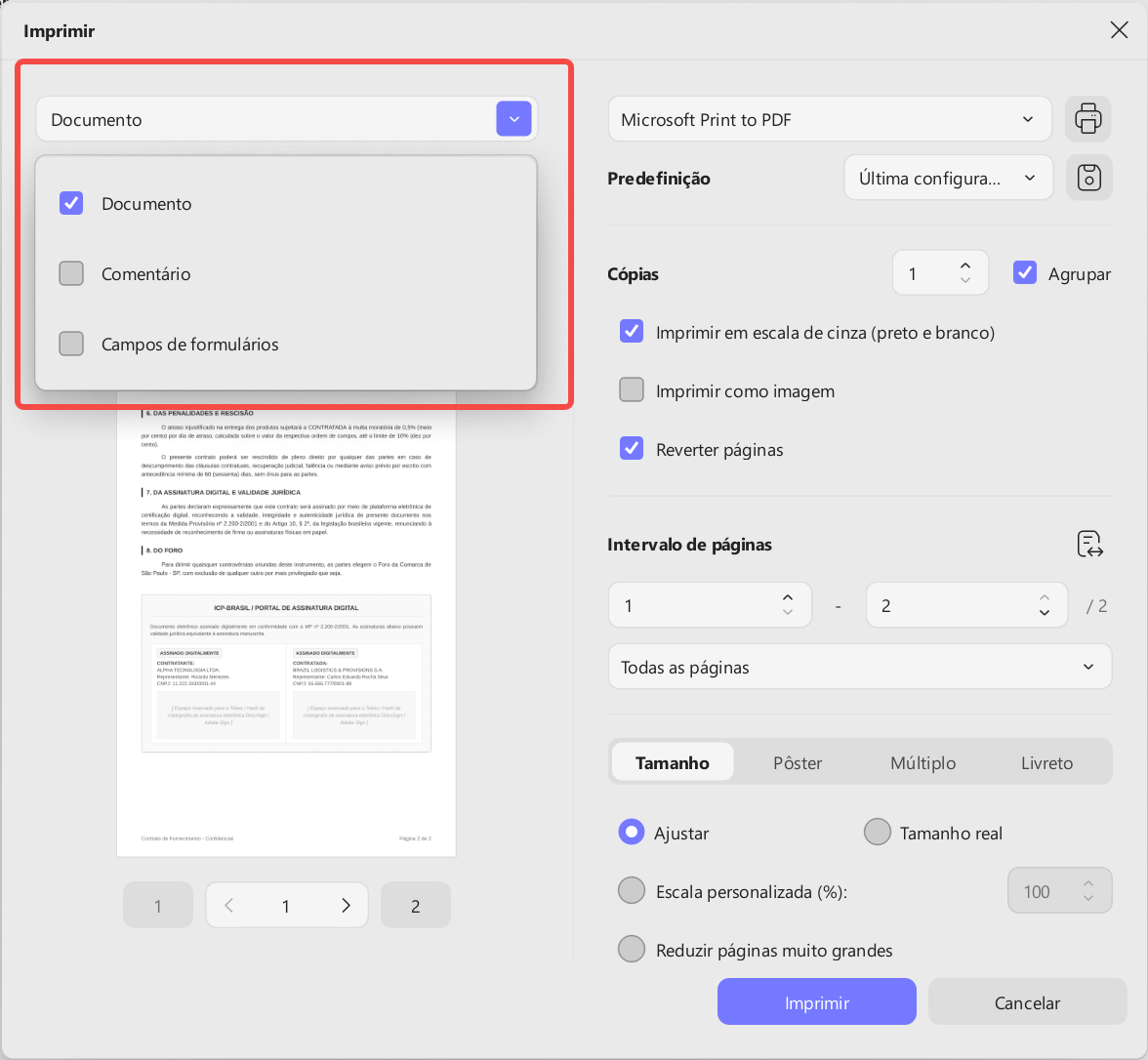Click the Imprimir button
The width and height of the screenshot is (1148, 1060).
pos(816,1002)
